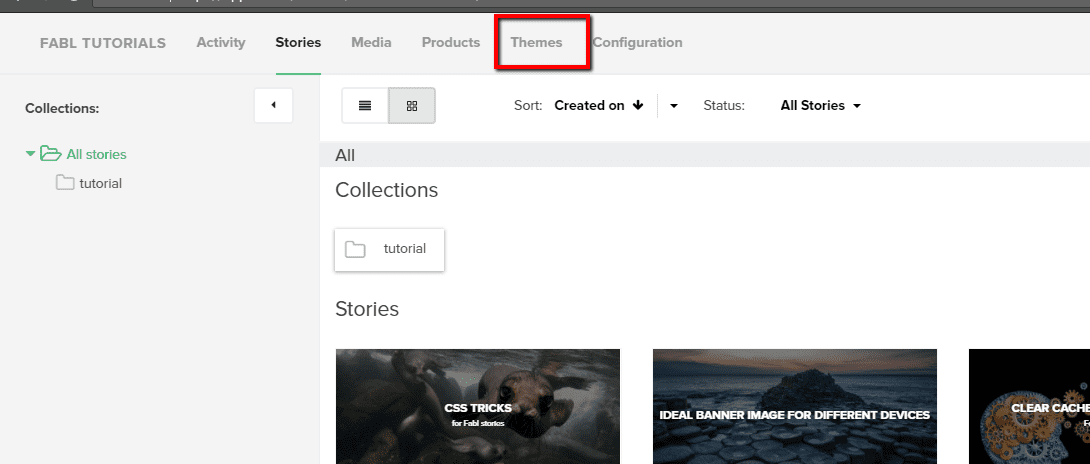Switch to the Themes tab

click(537, 42)
